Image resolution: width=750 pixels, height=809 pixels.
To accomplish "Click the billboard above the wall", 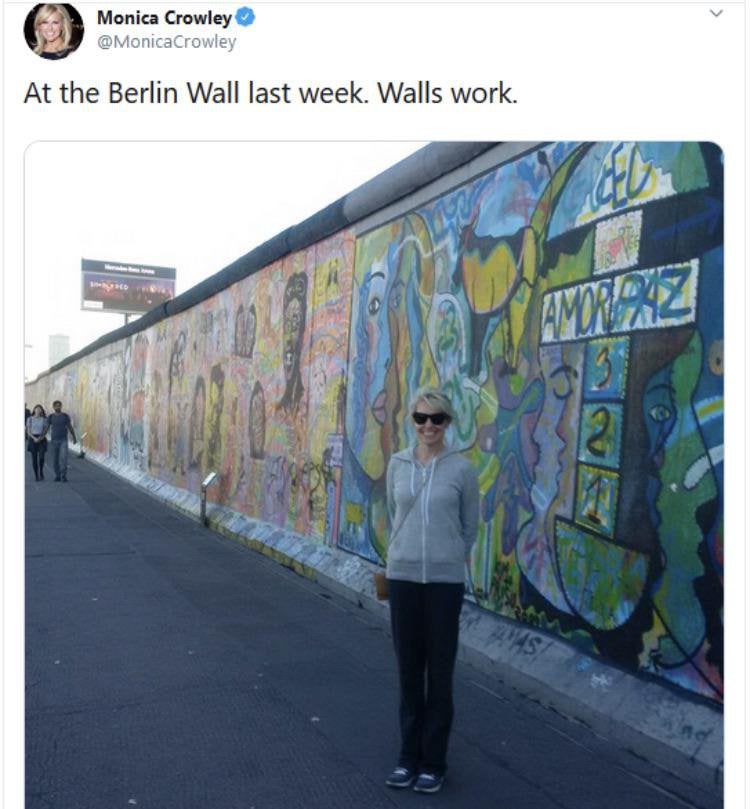I will [x=128, y=286].
